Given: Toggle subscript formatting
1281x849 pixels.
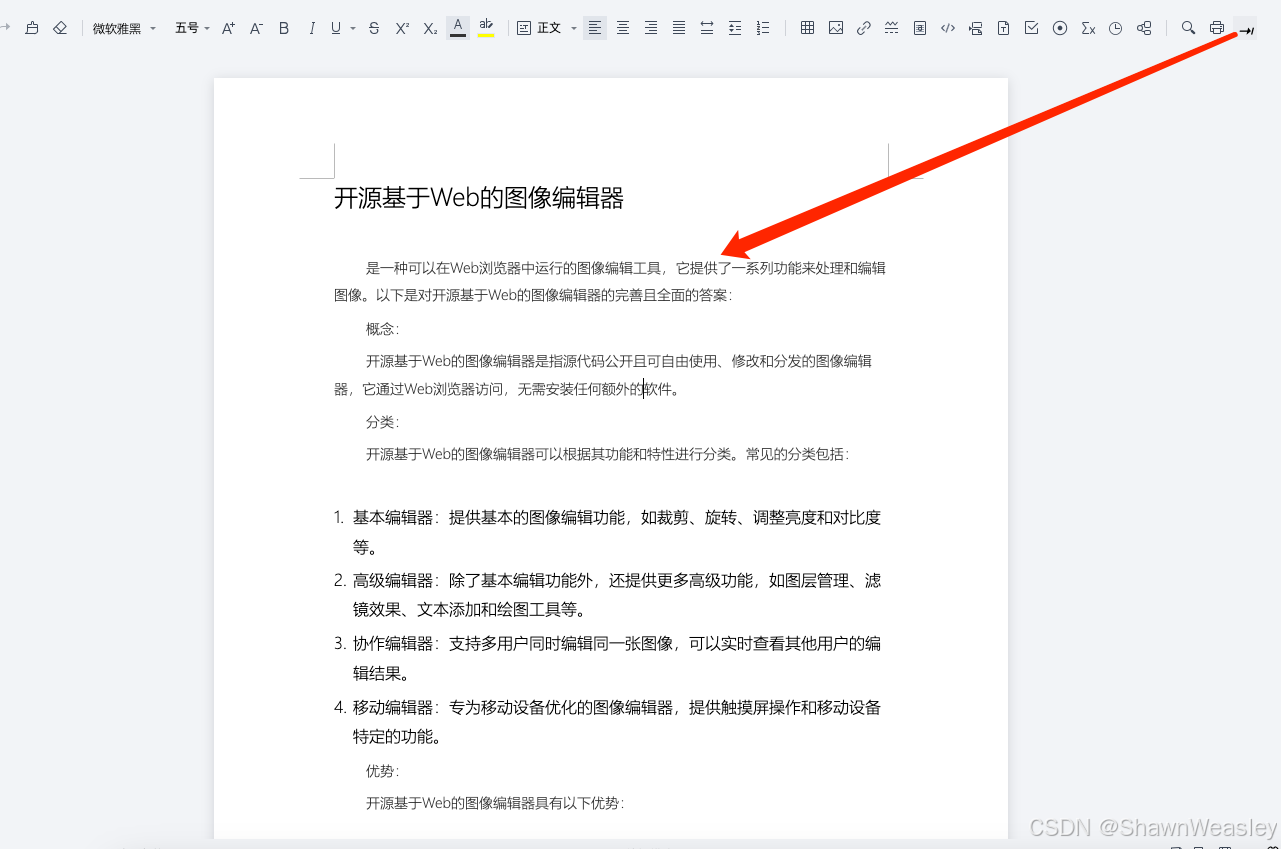Looking at the screenshot, I should click(x=430, y=28).
